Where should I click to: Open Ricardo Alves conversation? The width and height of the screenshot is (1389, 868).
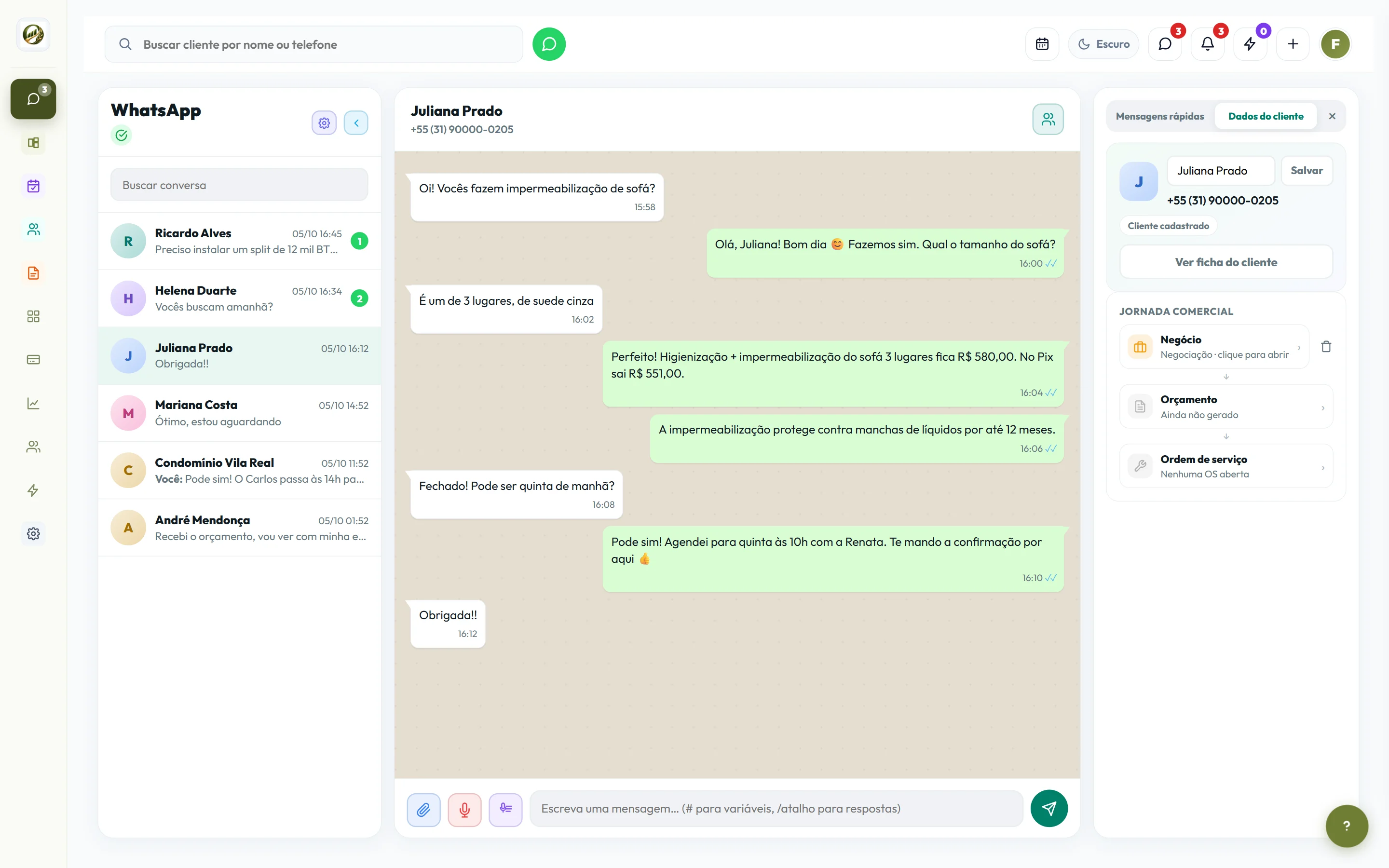click(x=239, y=241)
